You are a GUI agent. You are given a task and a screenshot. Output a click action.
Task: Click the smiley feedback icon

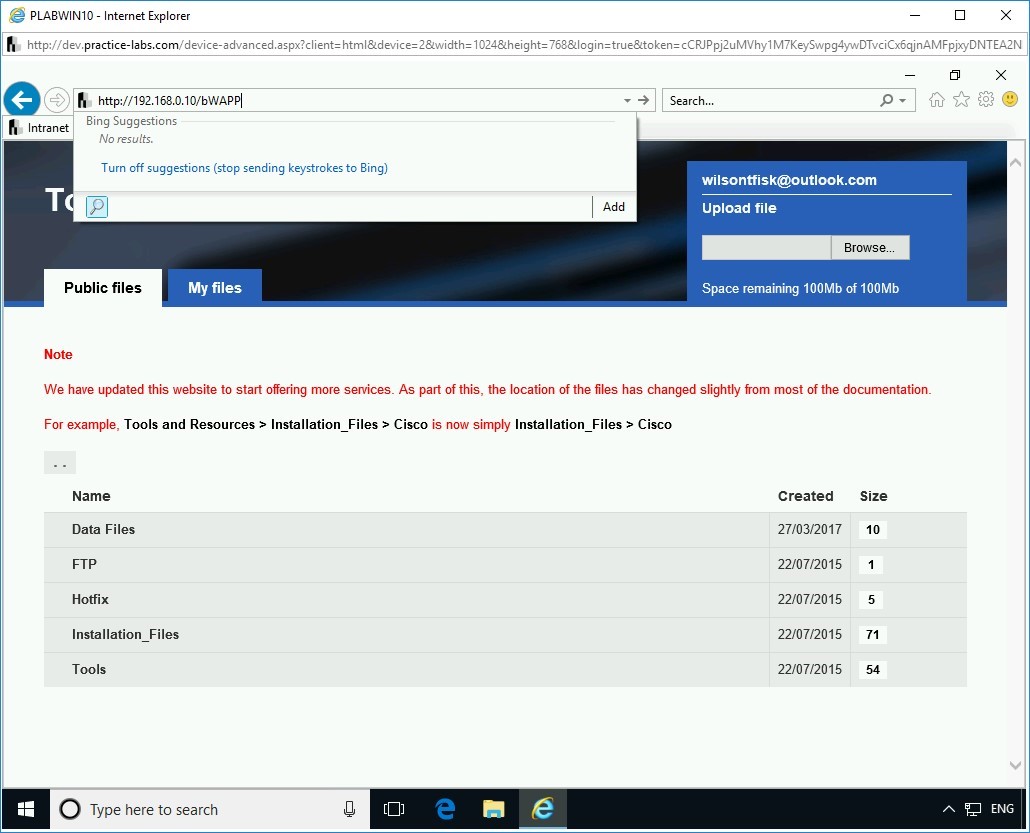1010,99
